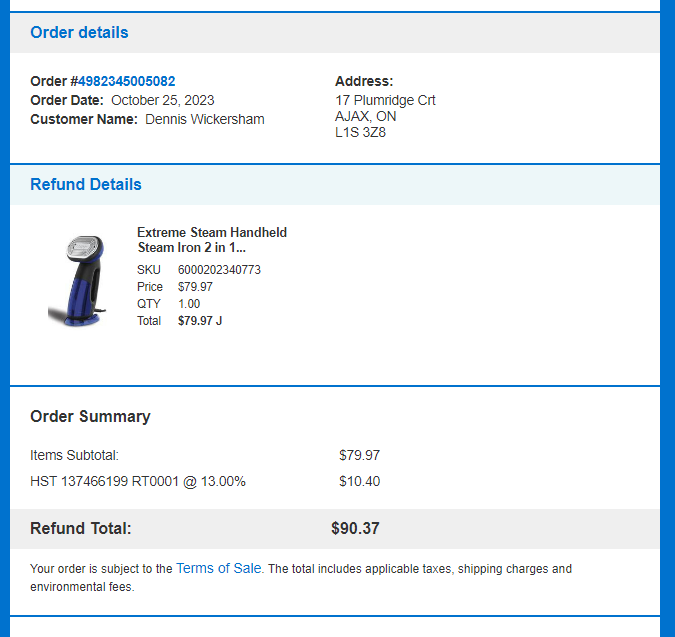Click the postal code L1S 3Z8
Image resolution: width=675 pixels, height=637 pixels.
coord(360,132)
